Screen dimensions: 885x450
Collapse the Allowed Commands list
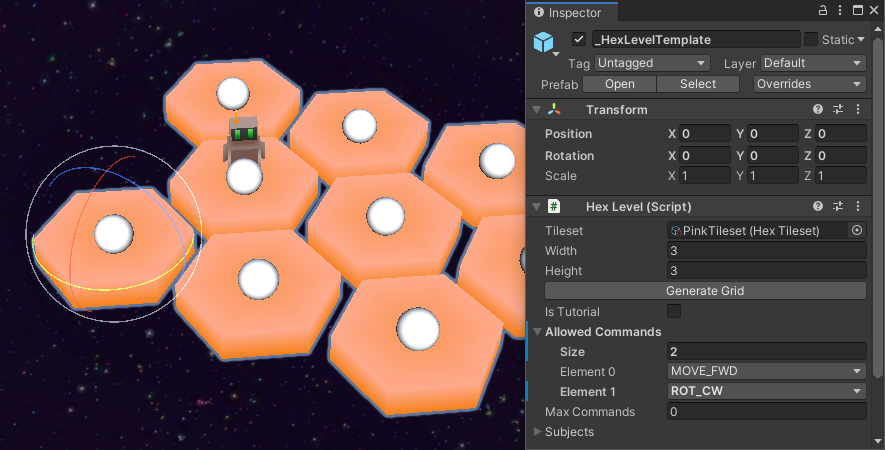(x=537, y=331)
